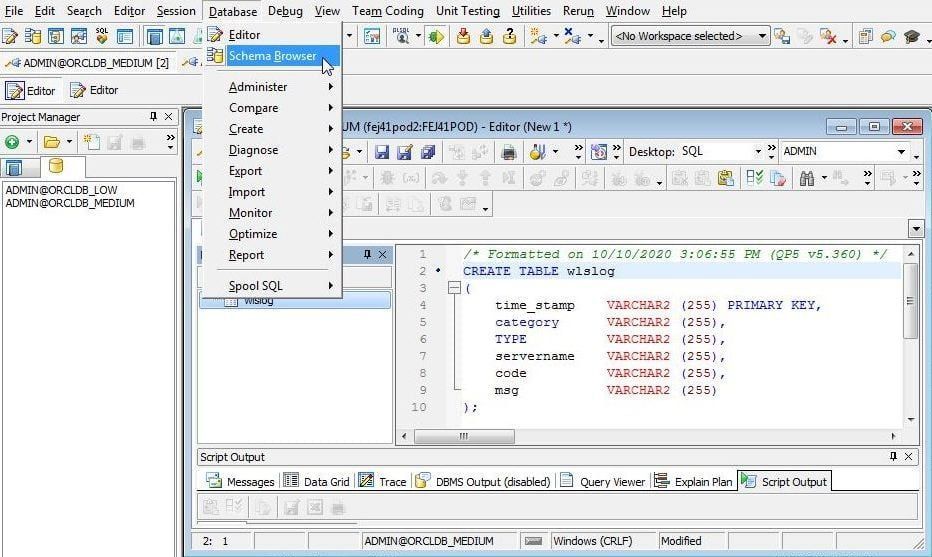Expand the ADMIN schema dropdown
Viewport: 932px width, 557px height.
pos(901,152)
